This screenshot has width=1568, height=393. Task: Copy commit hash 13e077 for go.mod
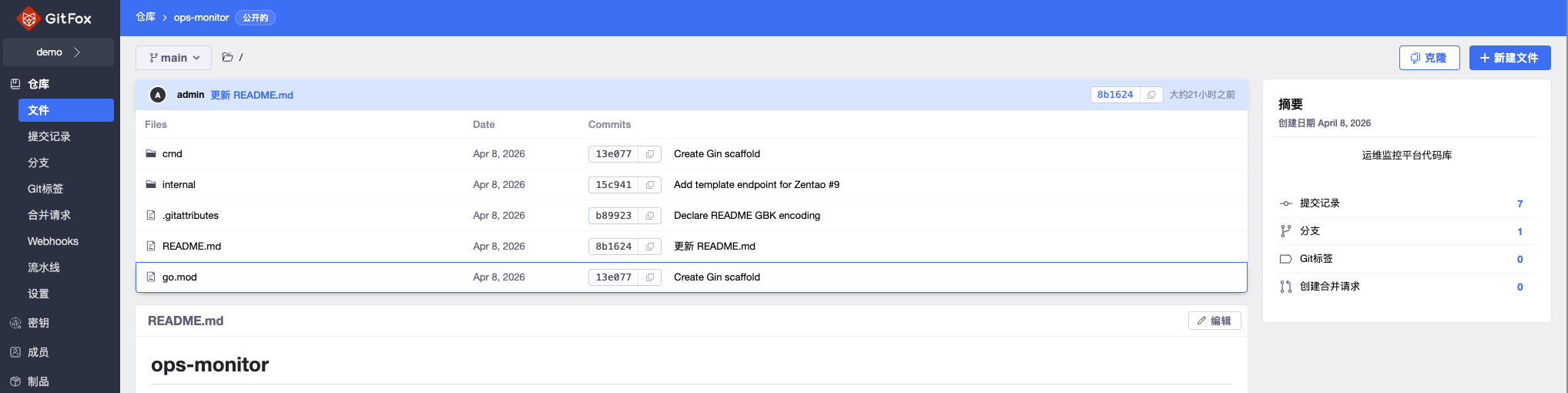click(x=649, y=277)
